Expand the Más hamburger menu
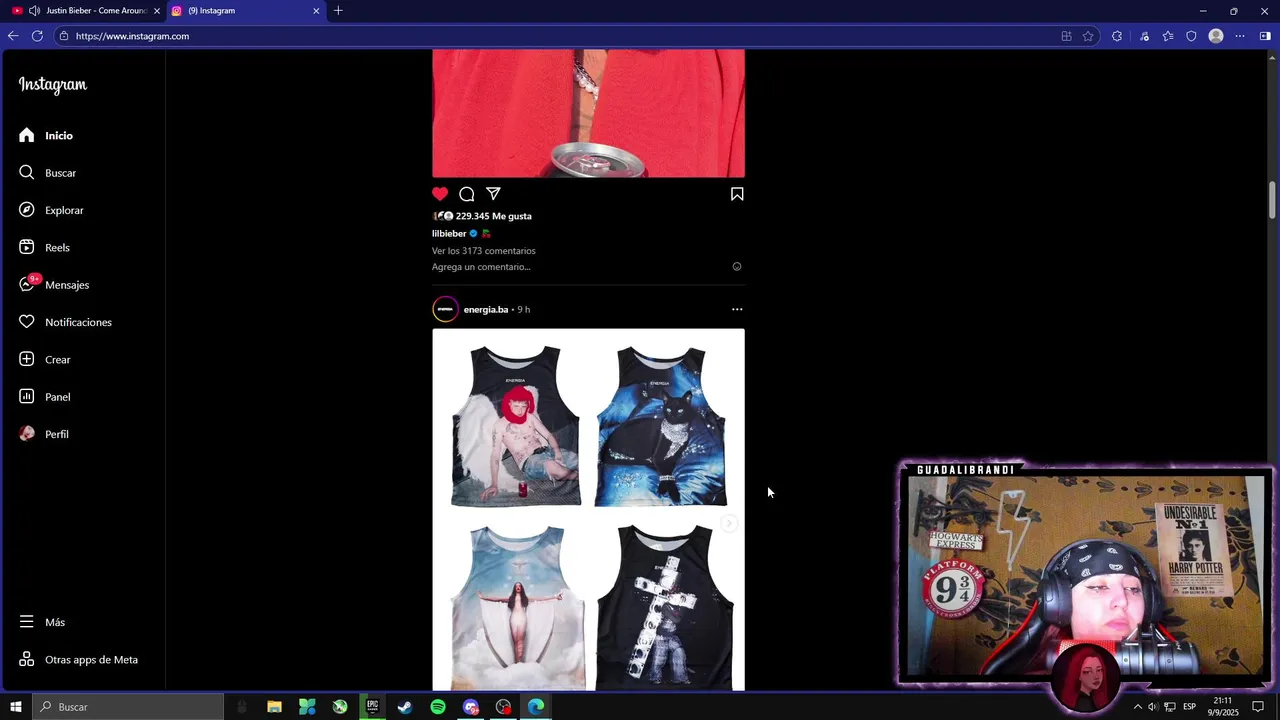This screenshot has width=1280, height=720. (x=27, y=622)
